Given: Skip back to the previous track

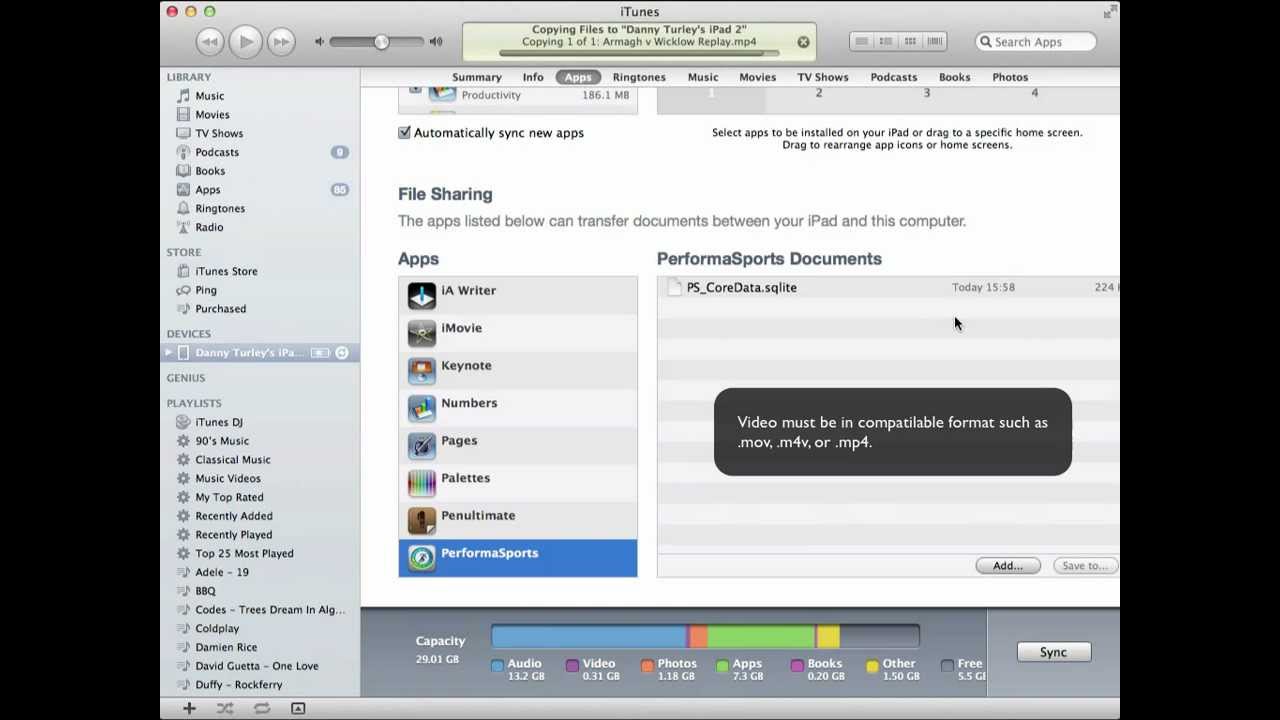Looking at the screenshot, I should pyautogui.click(x=209, y=41).
